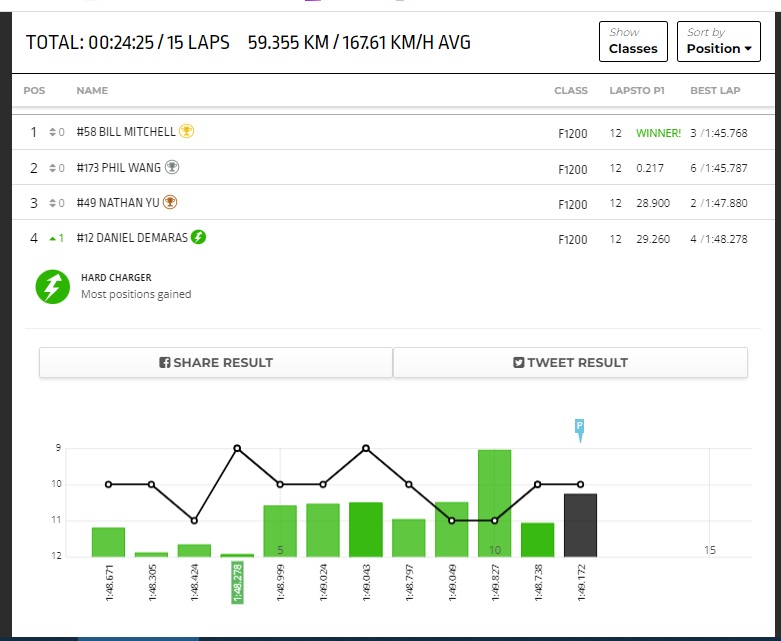Click the BEST LAP column header

[715, 91]
